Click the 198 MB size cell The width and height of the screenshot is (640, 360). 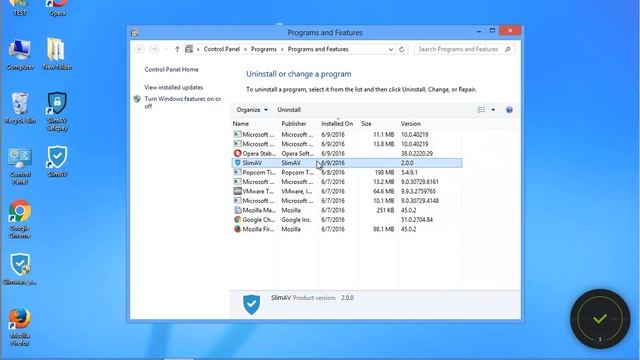[384, 172]
